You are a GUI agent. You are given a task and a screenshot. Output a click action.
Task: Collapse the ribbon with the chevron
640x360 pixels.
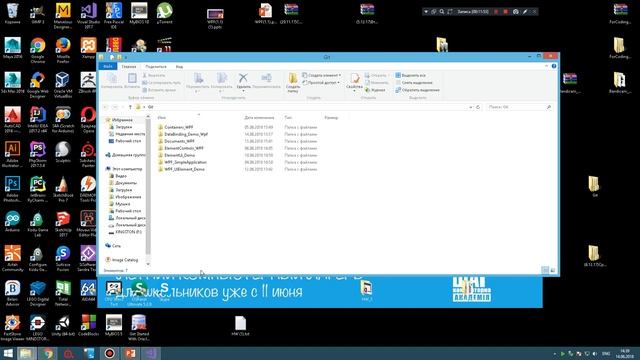click(x=547, y=66)
